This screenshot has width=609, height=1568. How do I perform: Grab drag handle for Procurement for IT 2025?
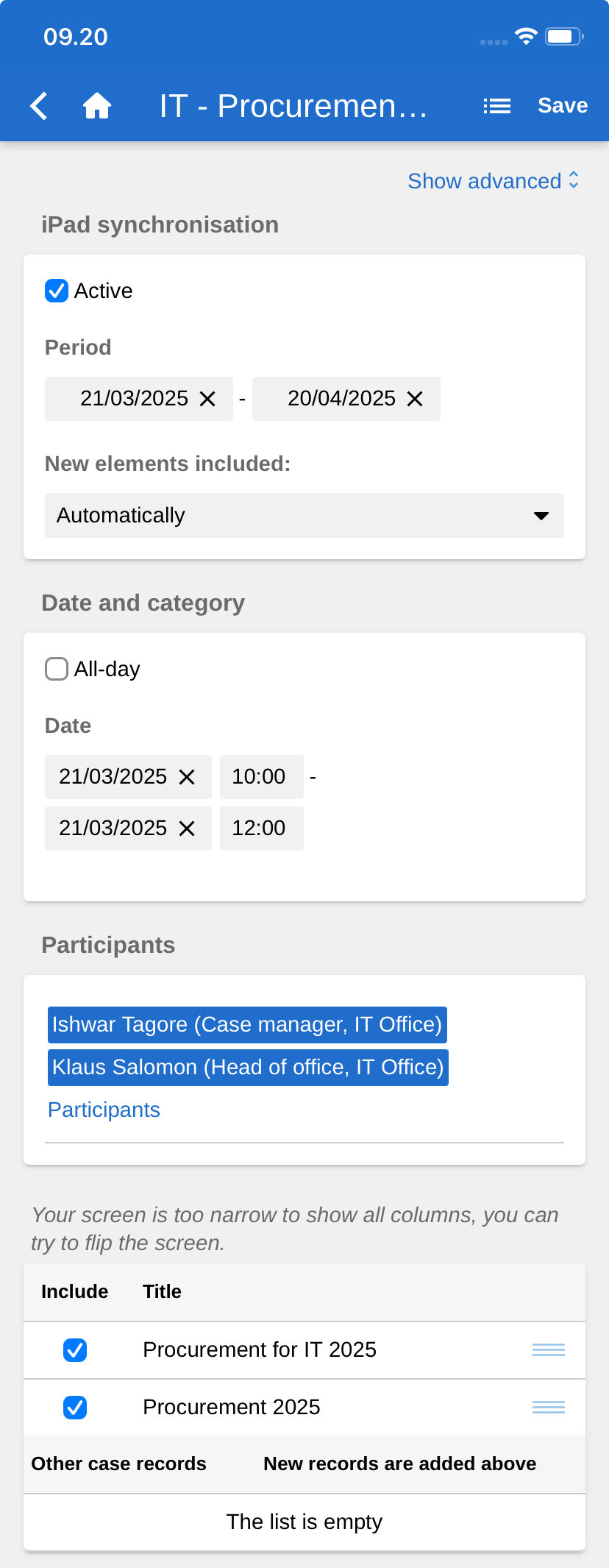(x=548, y=1349)
